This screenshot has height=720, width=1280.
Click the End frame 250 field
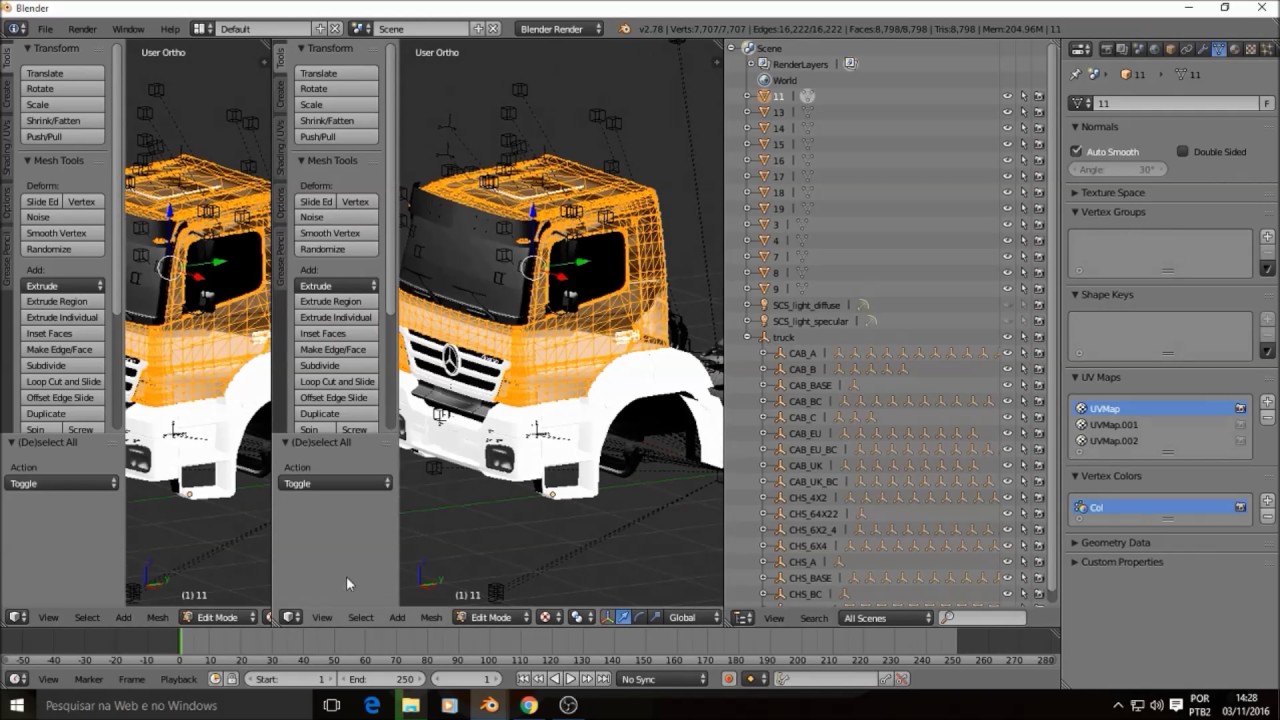pos(382,679)
